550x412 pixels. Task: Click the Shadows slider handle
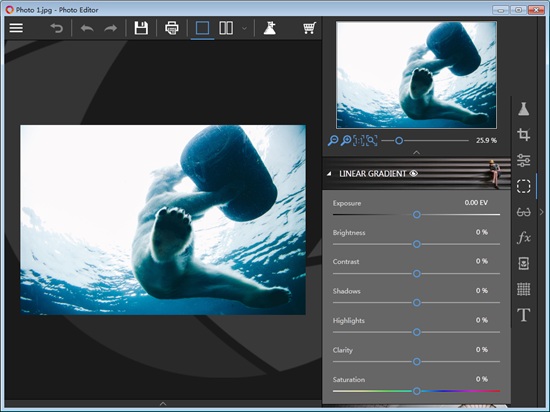tap(416, 303)
